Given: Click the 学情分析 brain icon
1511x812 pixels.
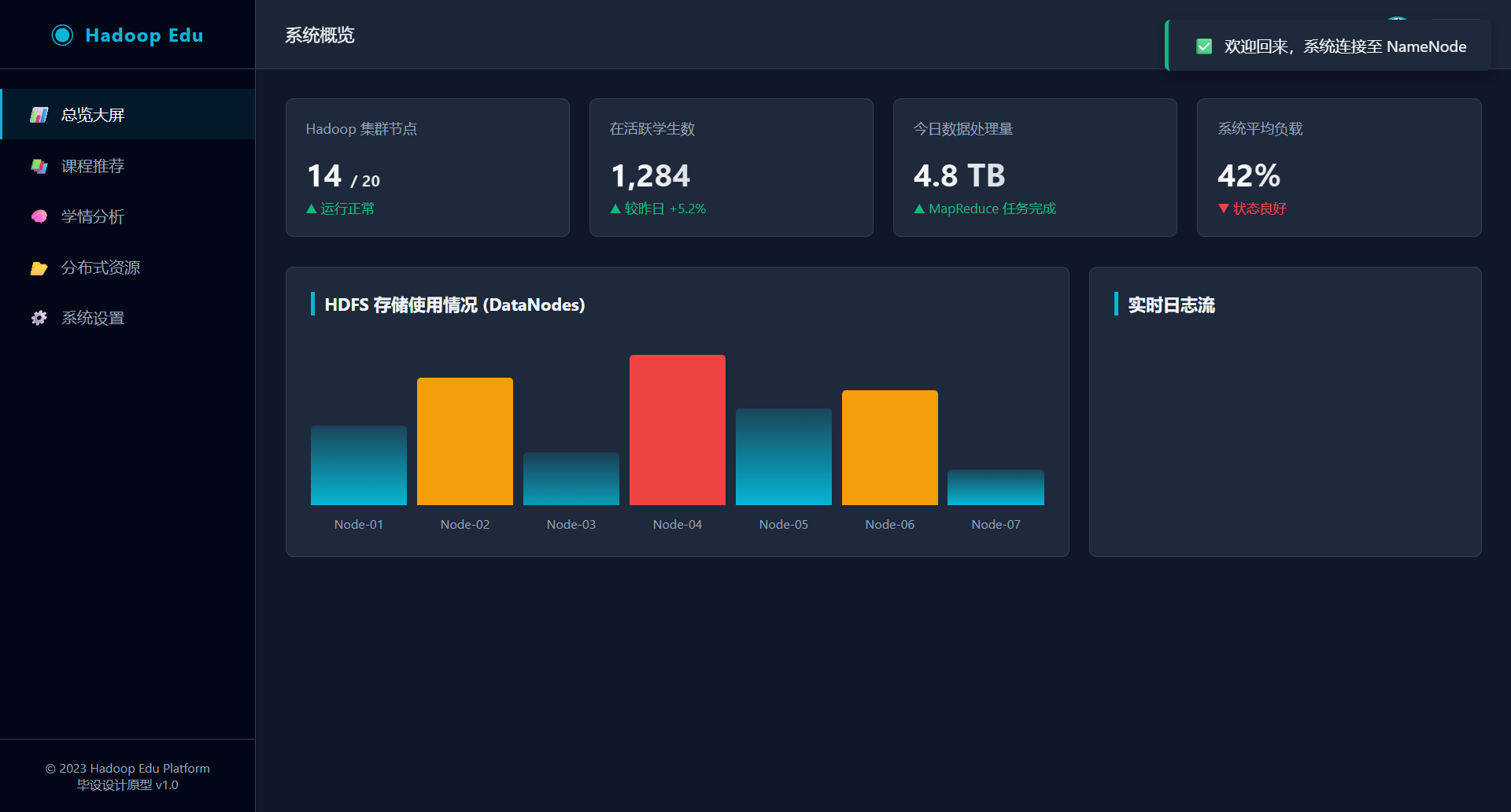Looking at the screenshot, I should pos(39,216).
